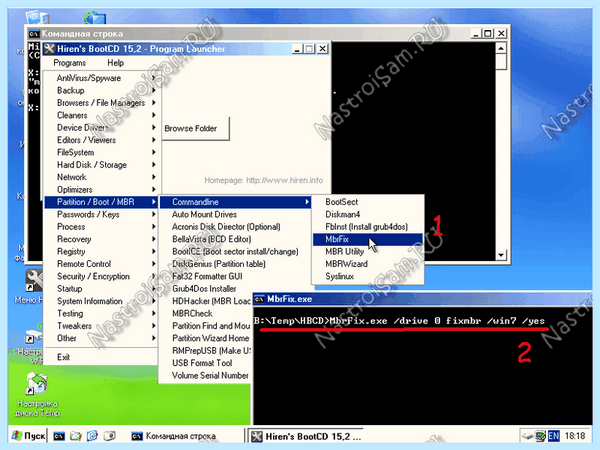Viewport: 600px width, 450px height.
Task: Open FileSystem category
Action: (101, 152)
